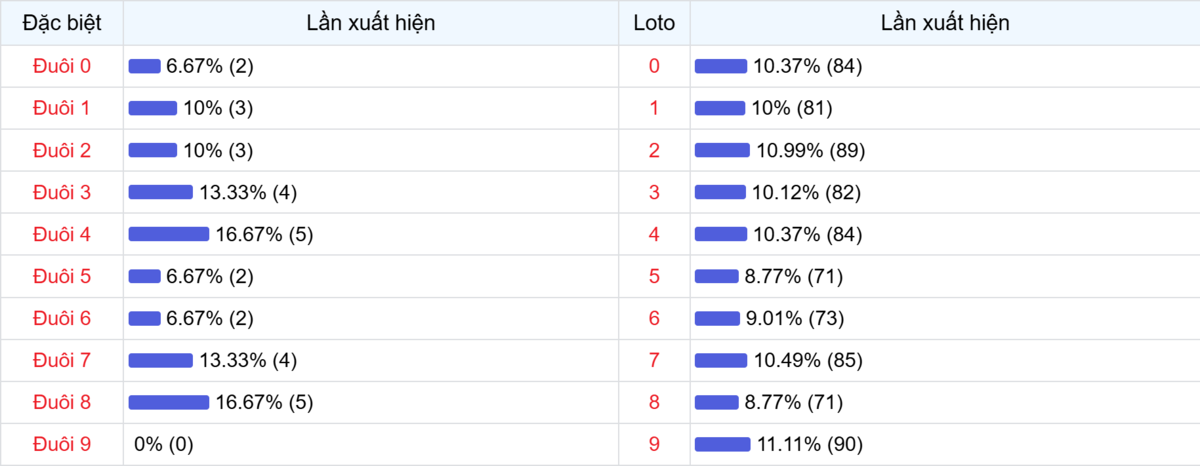Click the 'Đuôi 9' row label
Screen dimensions: 1200x466
(x=62, y=444)
